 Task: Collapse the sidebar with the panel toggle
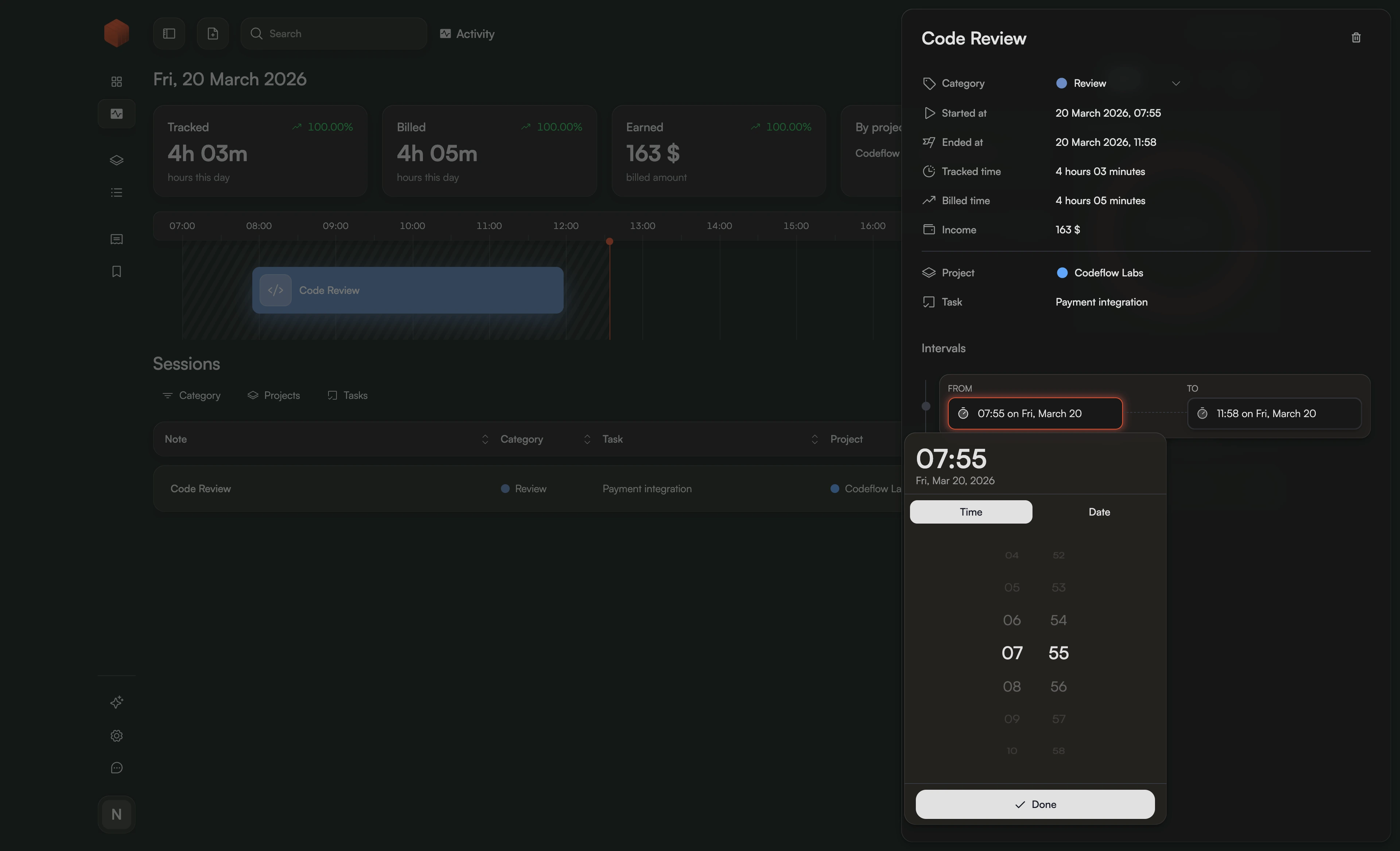coord(169,33)
